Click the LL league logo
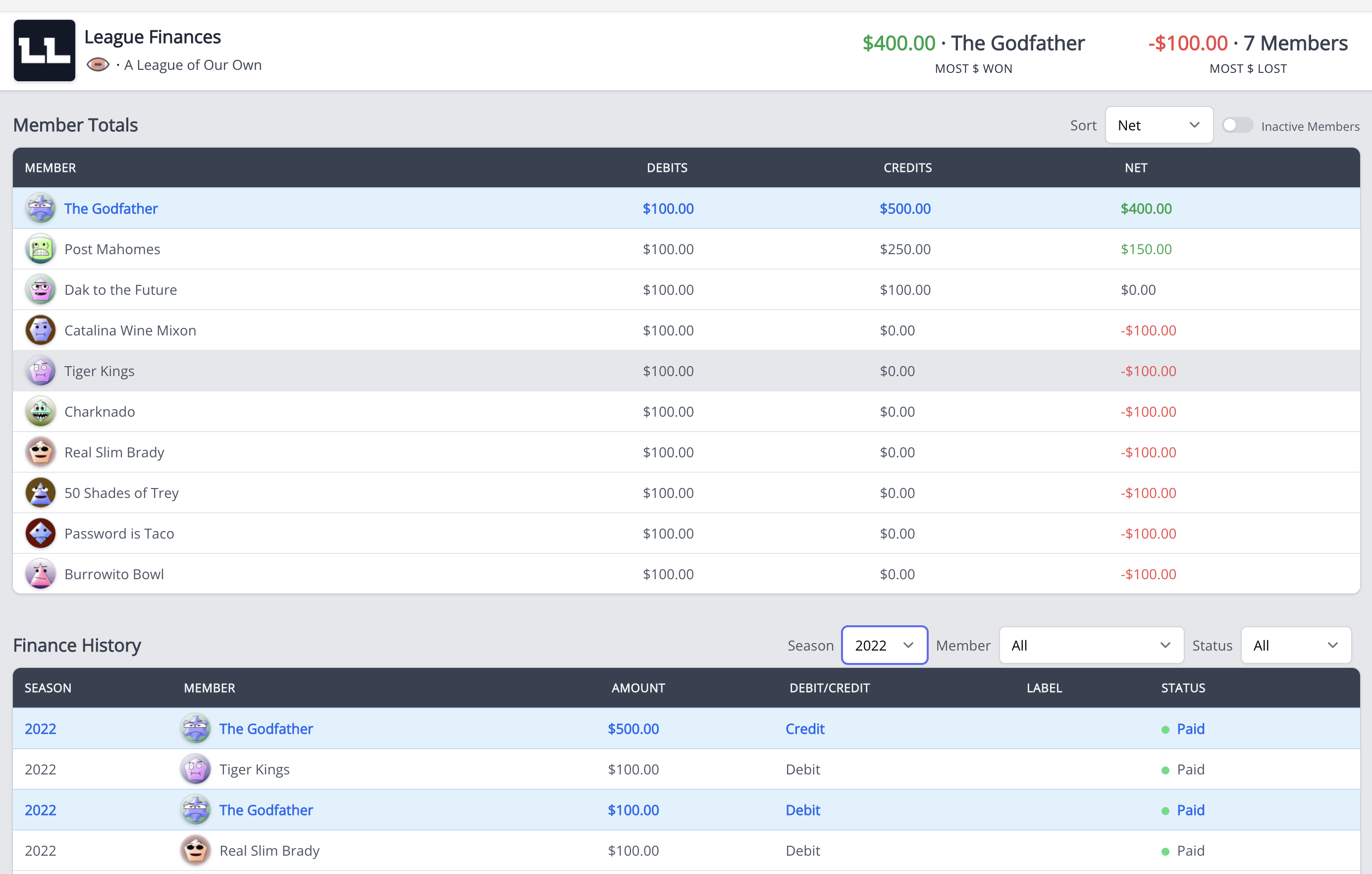Screen dimensions: 1372x874 pyautogui.click(x=45, y=51)
